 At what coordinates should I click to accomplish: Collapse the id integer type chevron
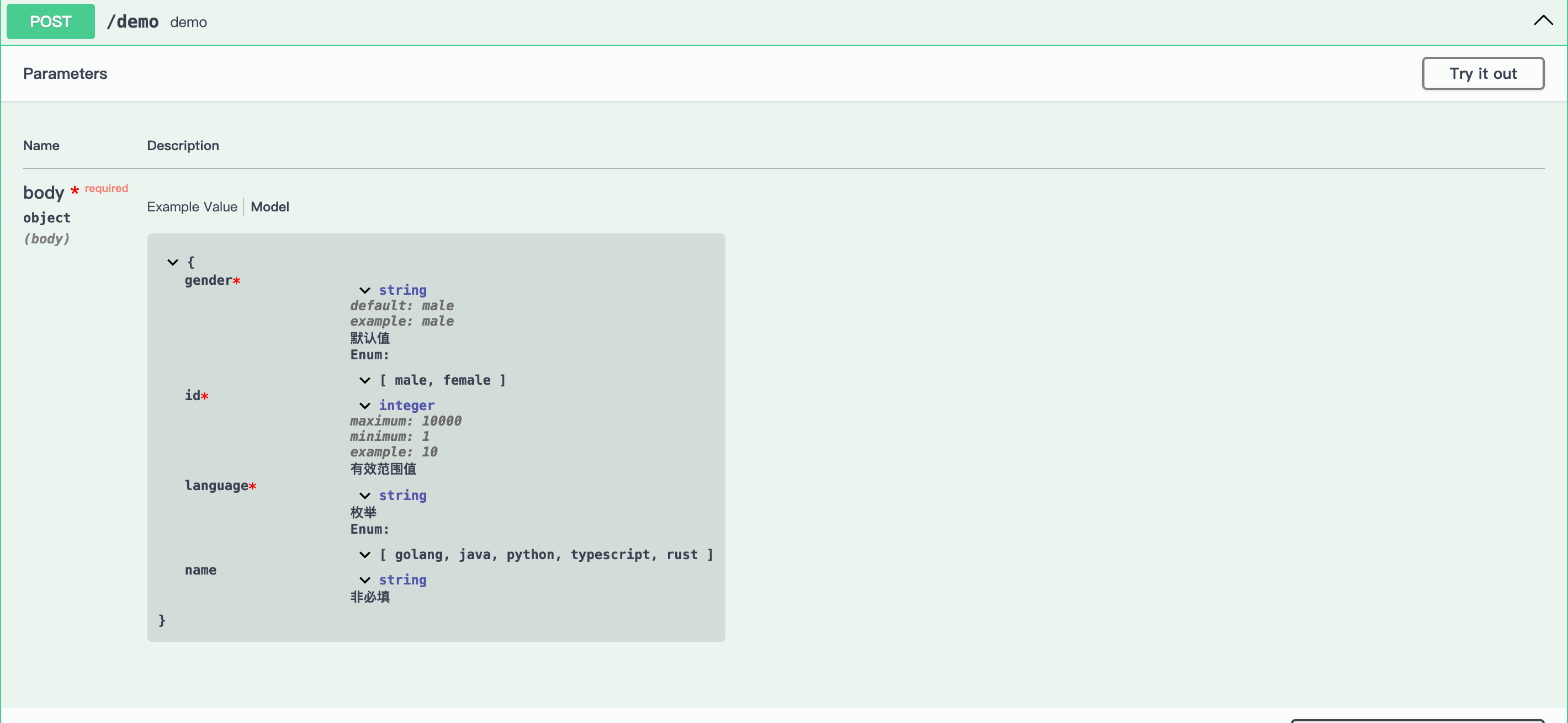coord(364,405)
